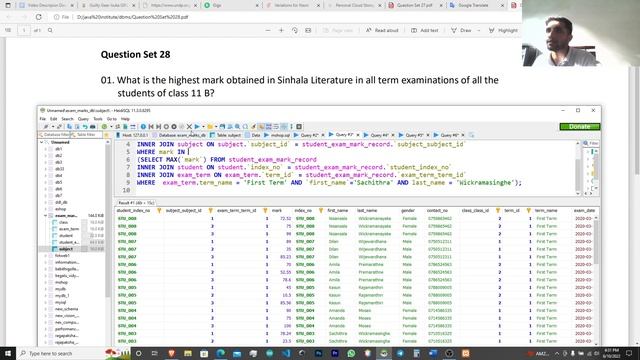640x360 pixels.
Task: Reload the browser page
Action: (38, 17)
